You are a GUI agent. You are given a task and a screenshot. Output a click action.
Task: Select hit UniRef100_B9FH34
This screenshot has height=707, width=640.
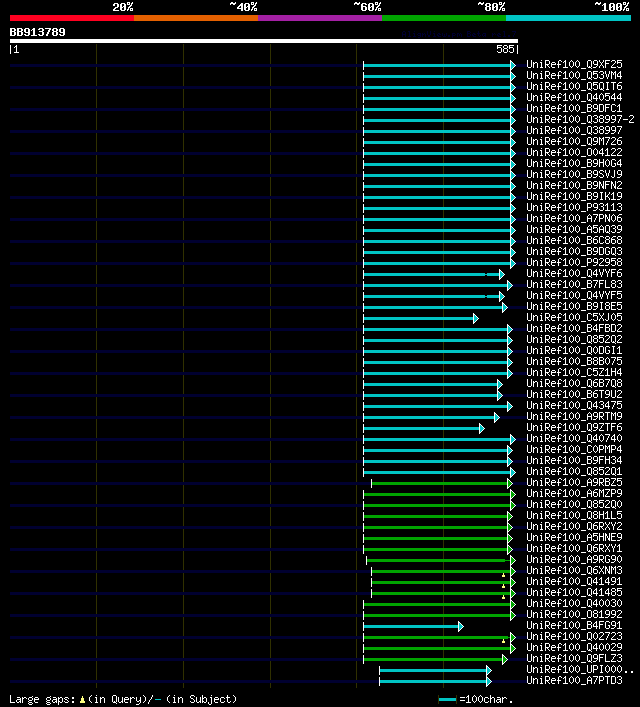pos(574,460)
